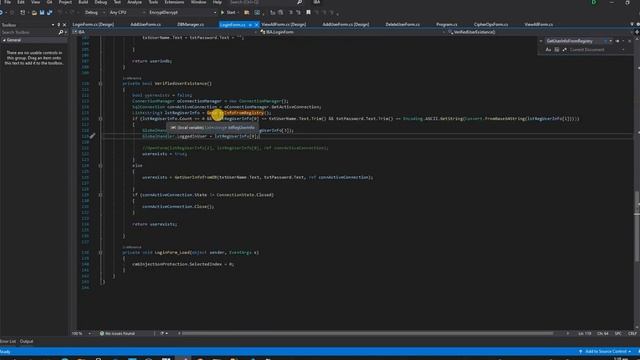Open the VerifiedUserExistance member dropdown
The width and height of the screenshot is (640, 360).
[x=541, y=32]
